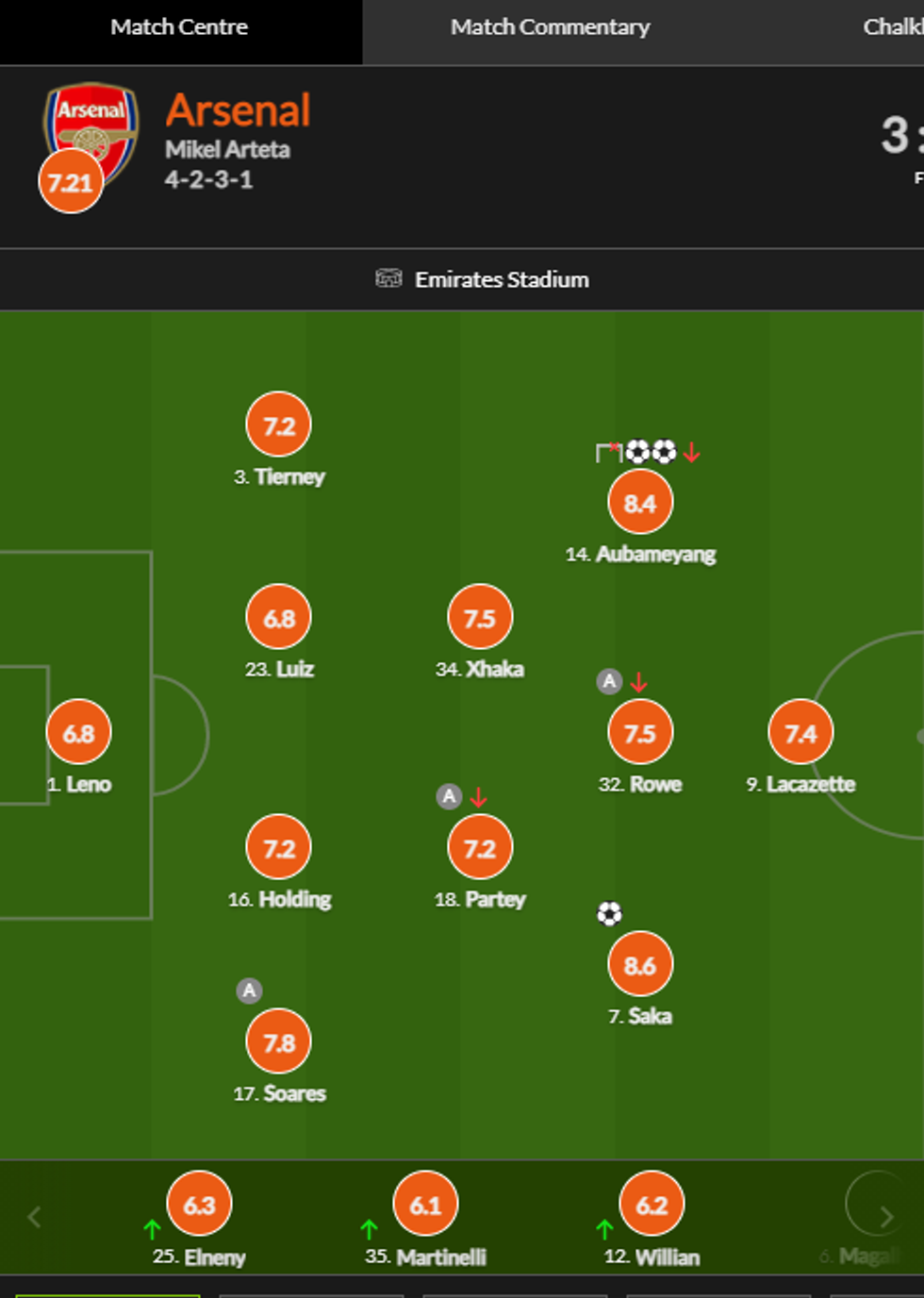Click the stadium icon beside Emirates Stadium
The width and height of the screenshot is (924, 1298).
[x=388, y=278]
